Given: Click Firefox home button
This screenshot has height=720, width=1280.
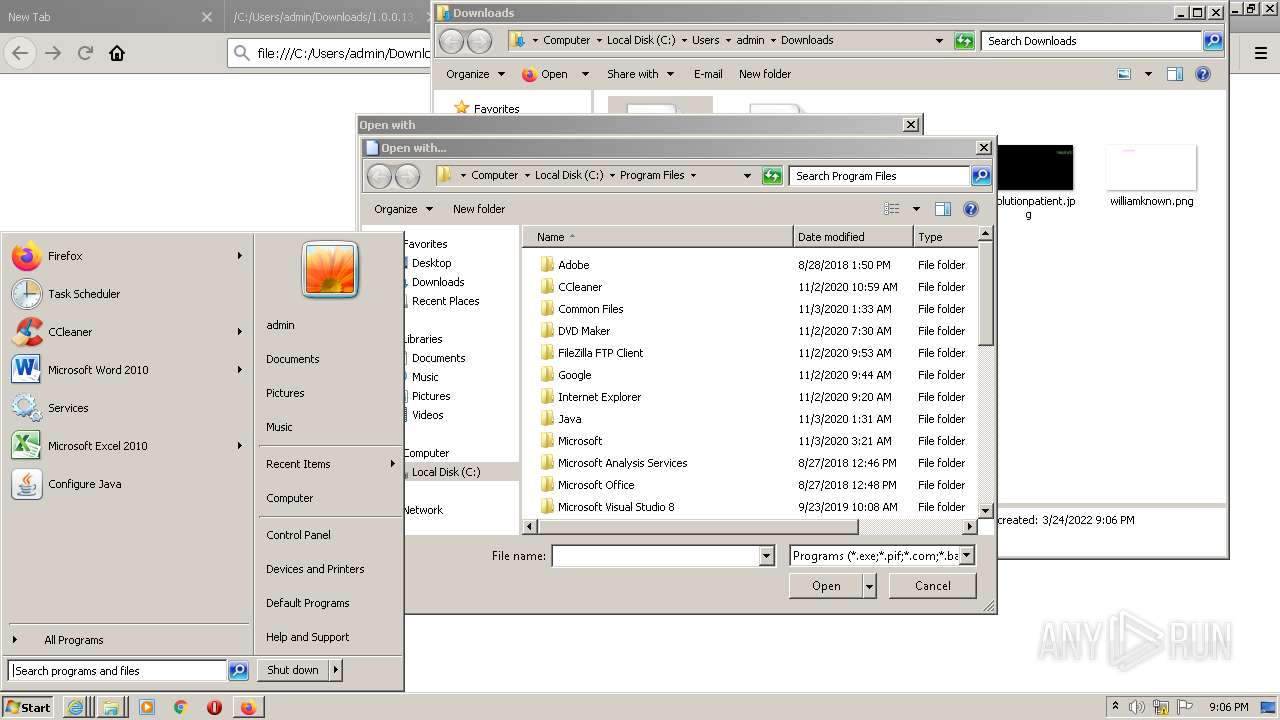Looking at the screenshot, I should [x=117, y=53].
